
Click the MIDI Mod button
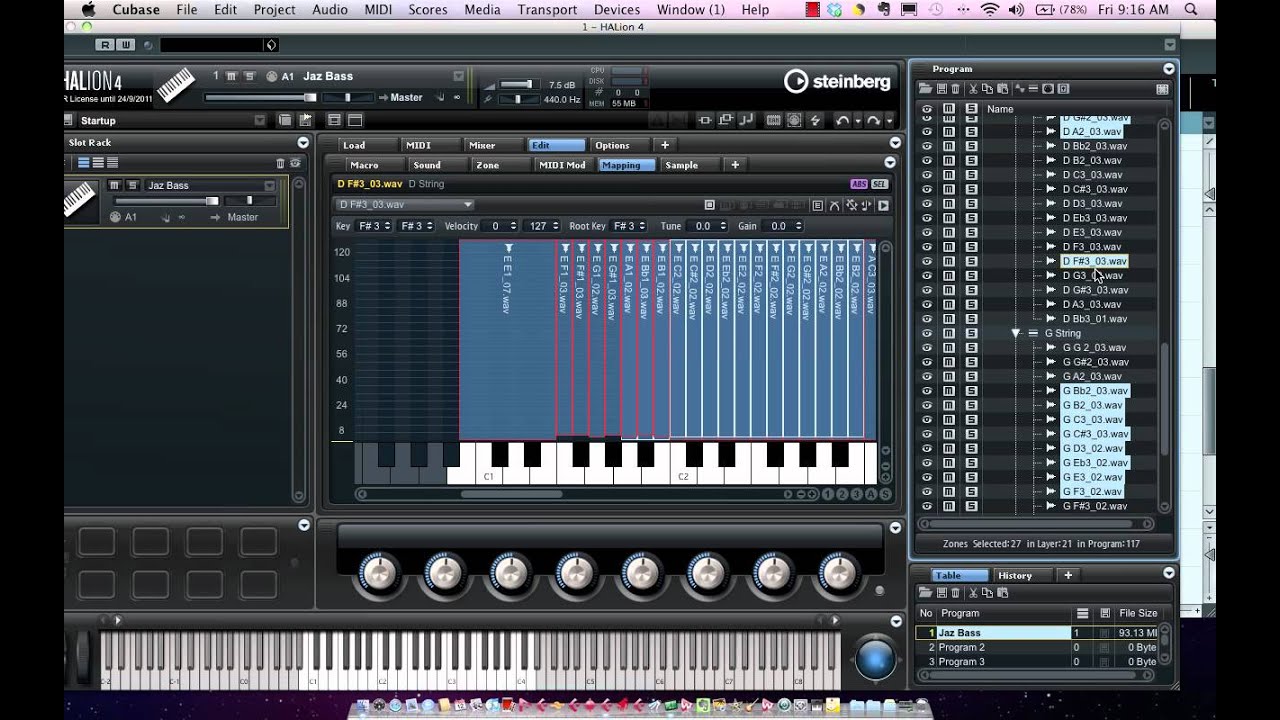pyautogui.click(x=562, y=165)
